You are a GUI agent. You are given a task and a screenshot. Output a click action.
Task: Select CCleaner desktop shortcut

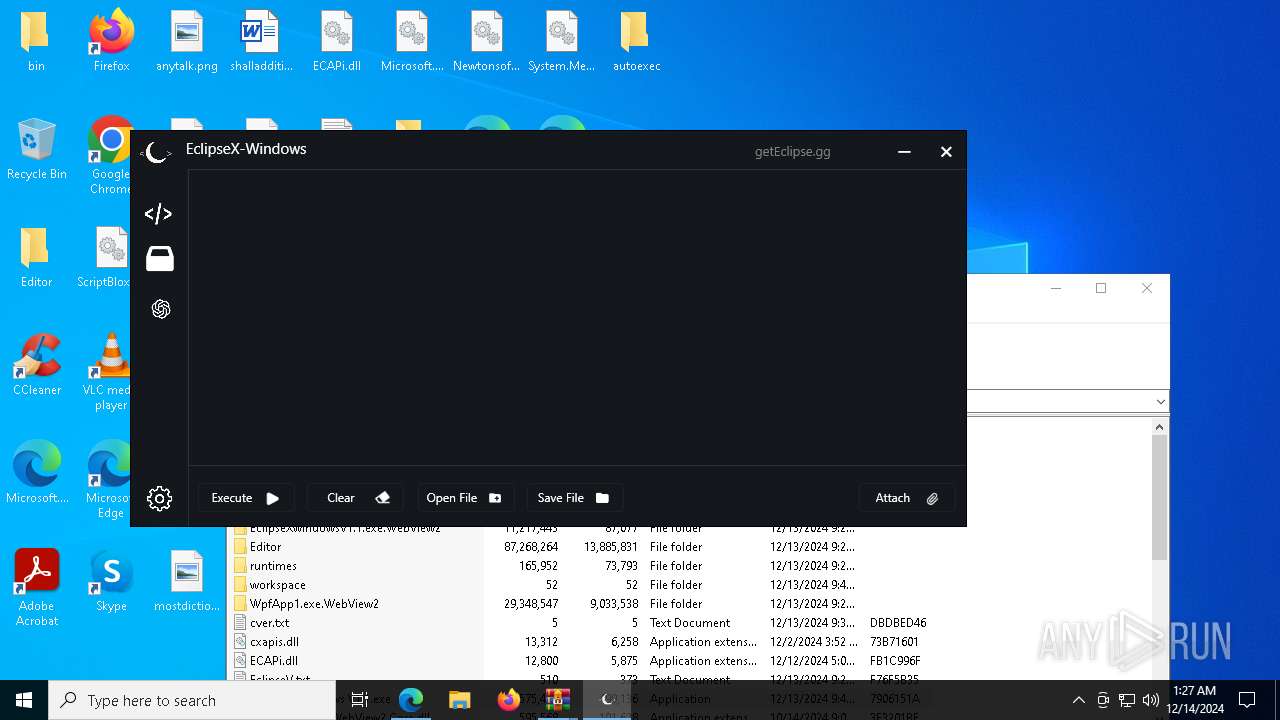point(37,366)
